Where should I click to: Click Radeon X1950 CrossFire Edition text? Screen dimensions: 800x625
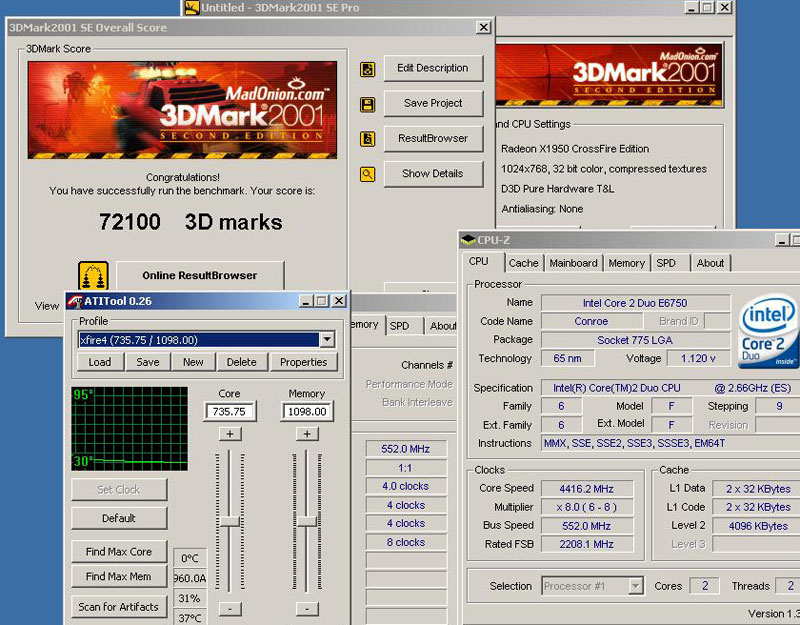(575, 149)
